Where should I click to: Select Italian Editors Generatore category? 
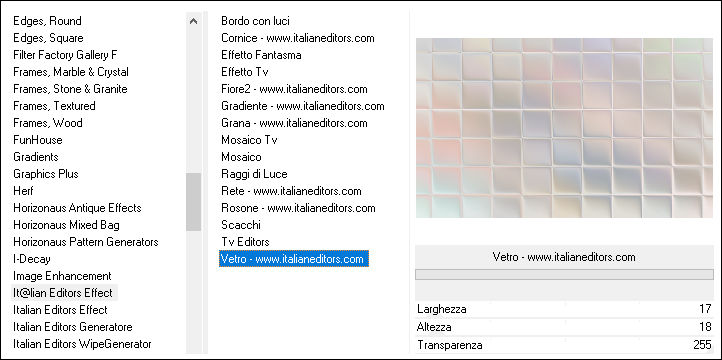tap(73, 327)
